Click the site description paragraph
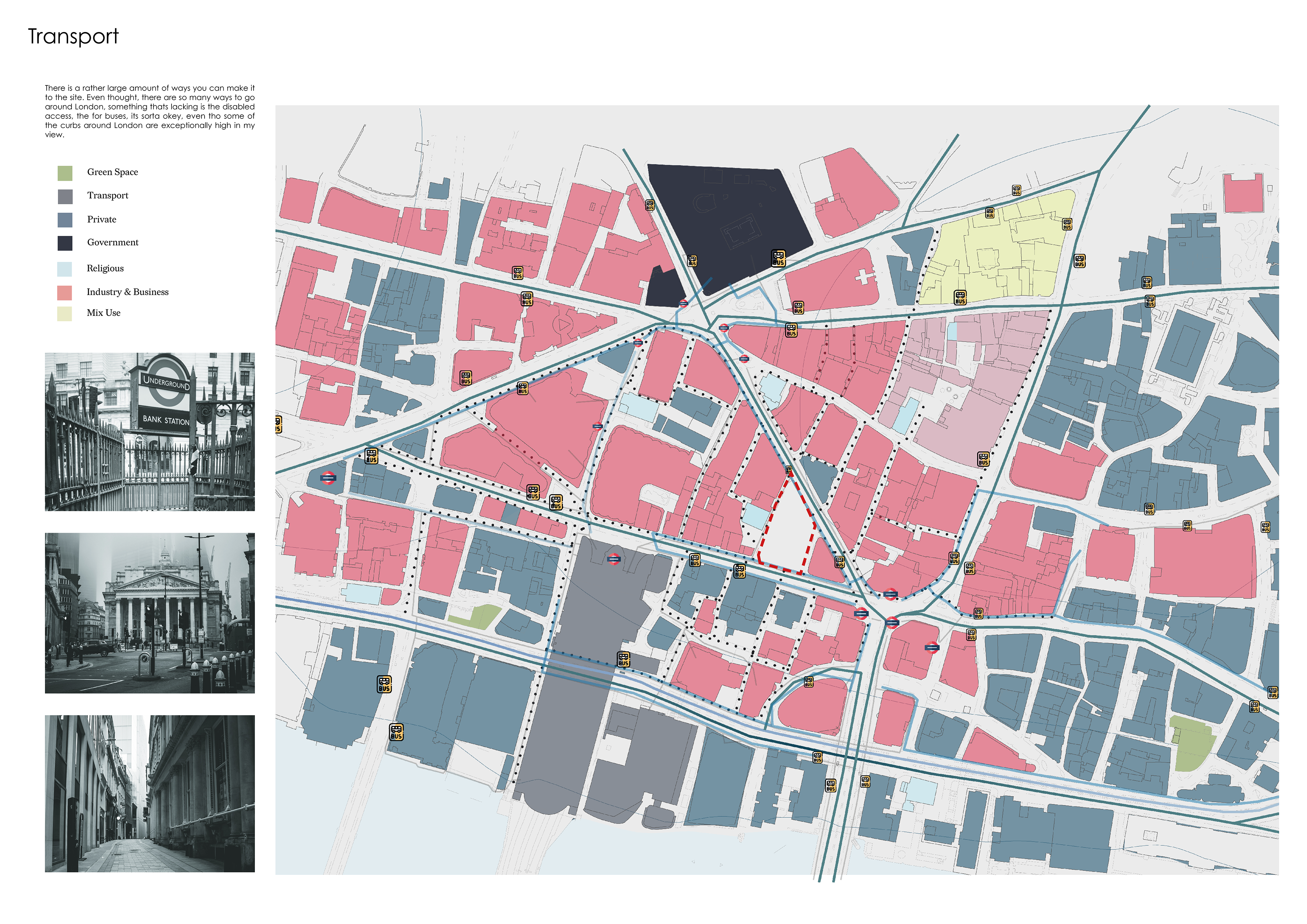 [150, 111]
